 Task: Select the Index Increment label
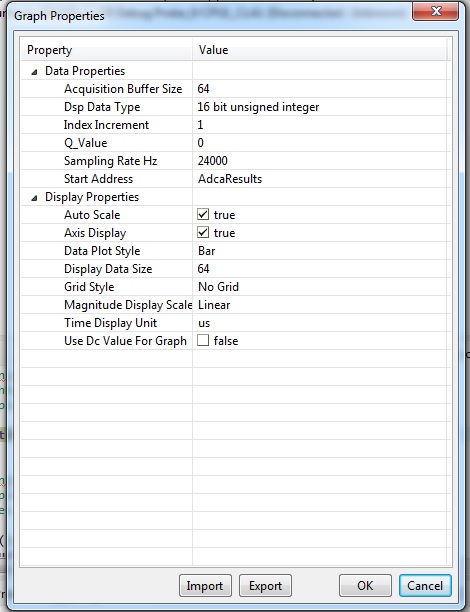106,125
